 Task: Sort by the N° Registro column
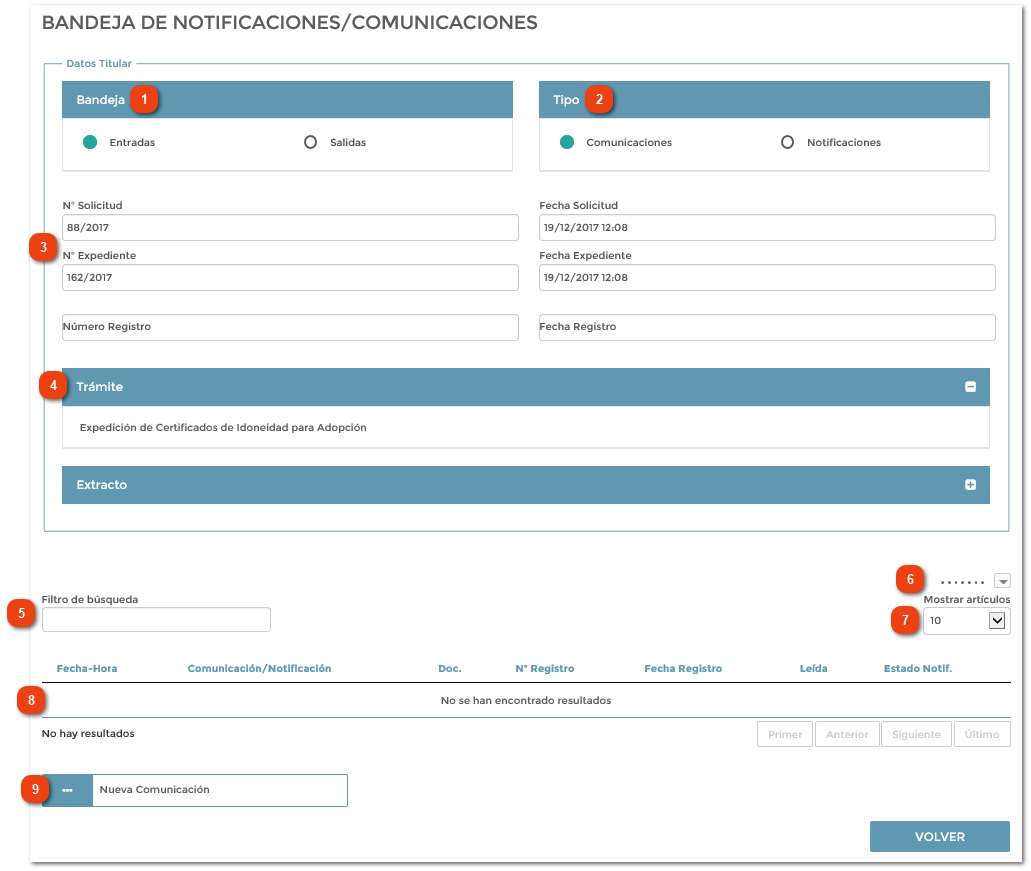tap(543, 668)
